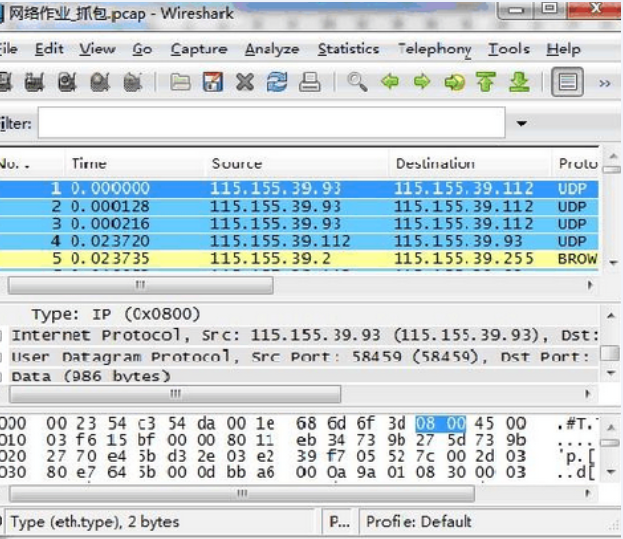
Task: Click the P... packets status section
Action: tap(340, 522)
